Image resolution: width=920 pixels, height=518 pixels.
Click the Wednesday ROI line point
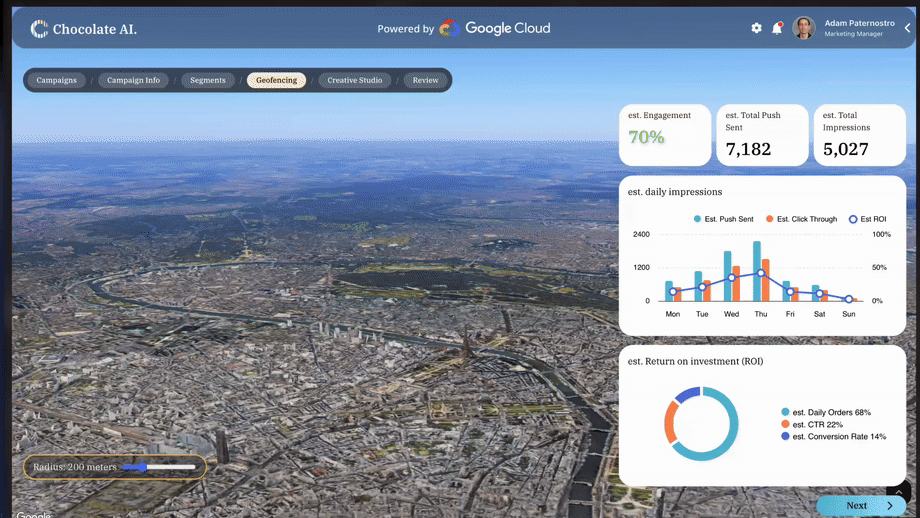[x=731, y=278]
